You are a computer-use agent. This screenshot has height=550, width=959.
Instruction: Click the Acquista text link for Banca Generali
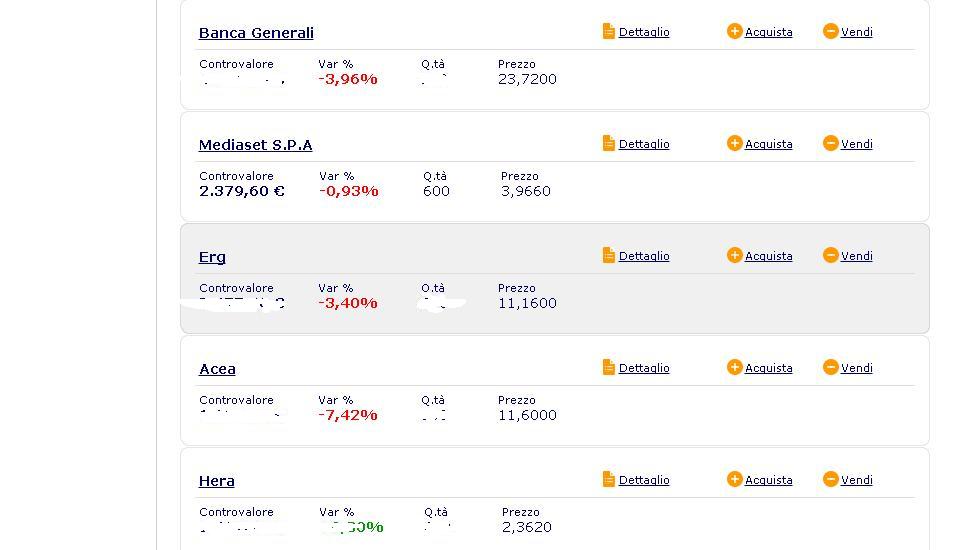pyautogui.click(x=768, y=32)
